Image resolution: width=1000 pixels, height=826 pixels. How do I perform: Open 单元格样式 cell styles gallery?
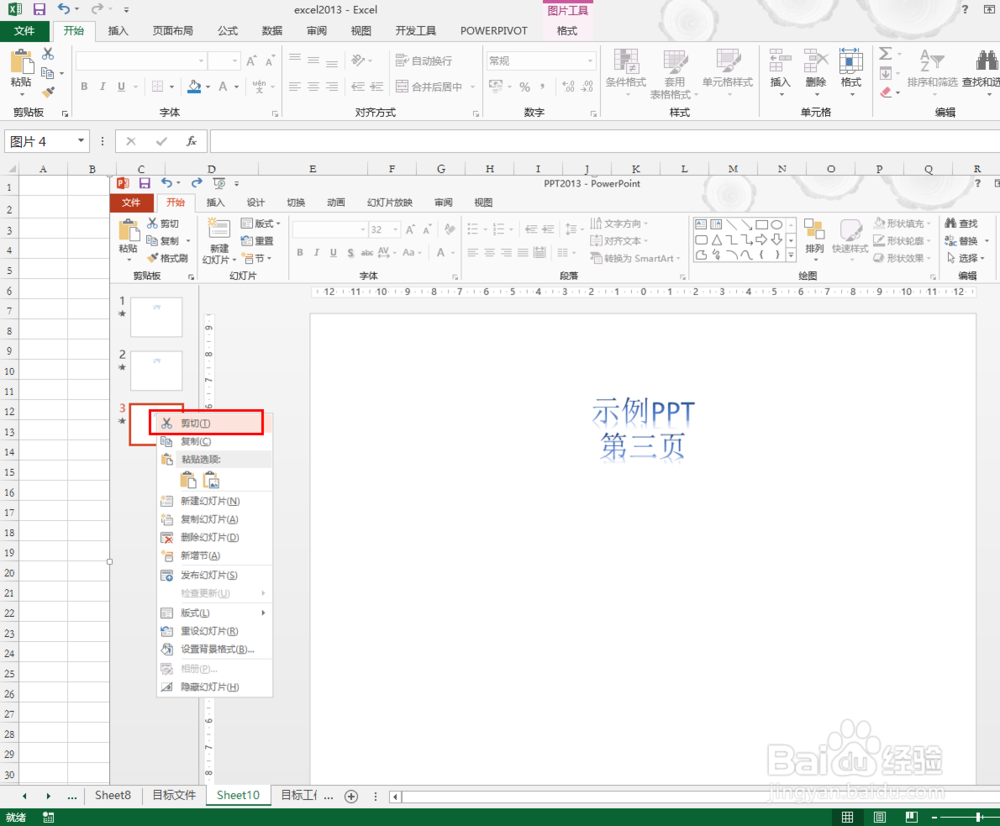728,72
